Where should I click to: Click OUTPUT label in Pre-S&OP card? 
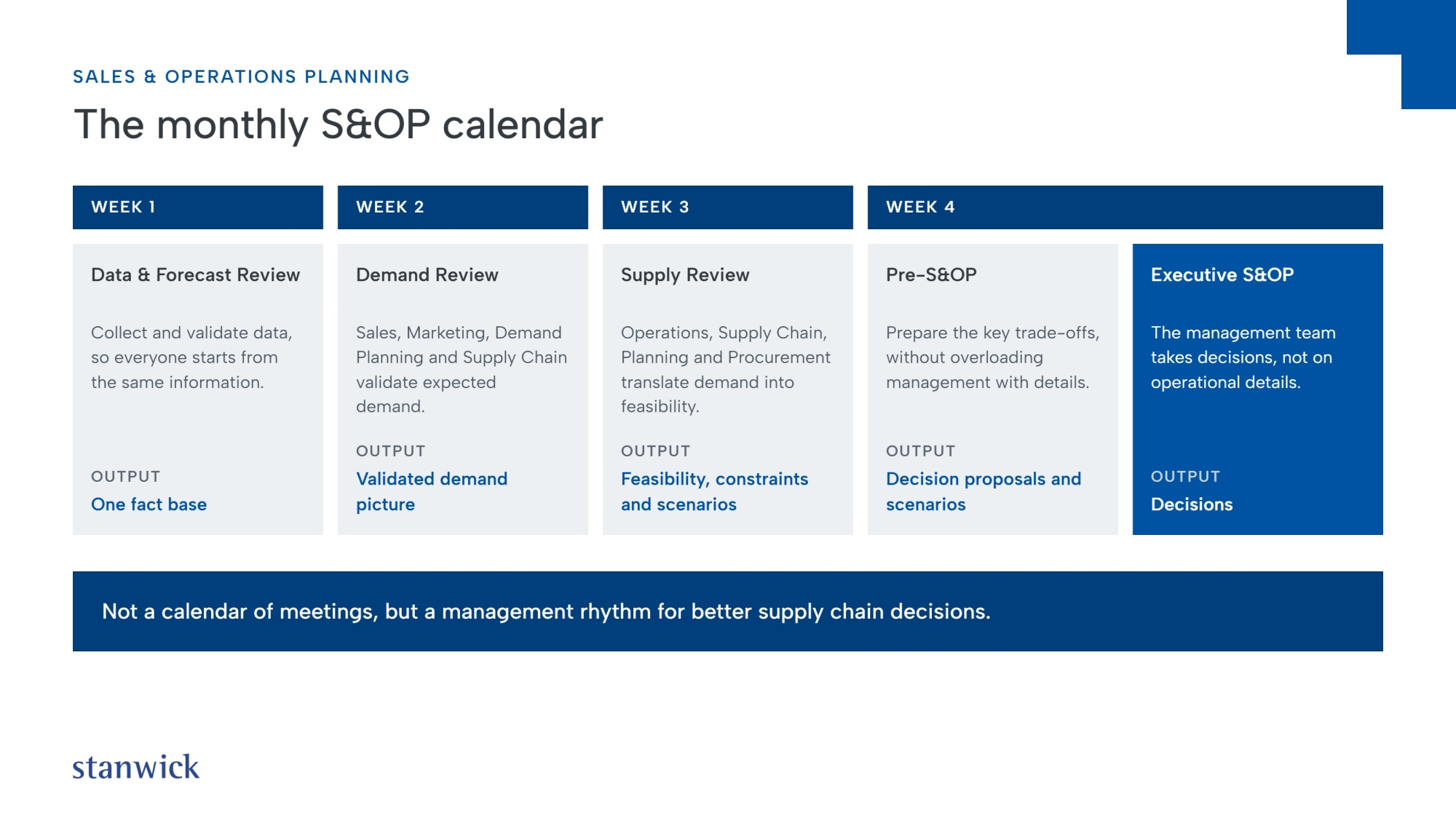point(920,451)
